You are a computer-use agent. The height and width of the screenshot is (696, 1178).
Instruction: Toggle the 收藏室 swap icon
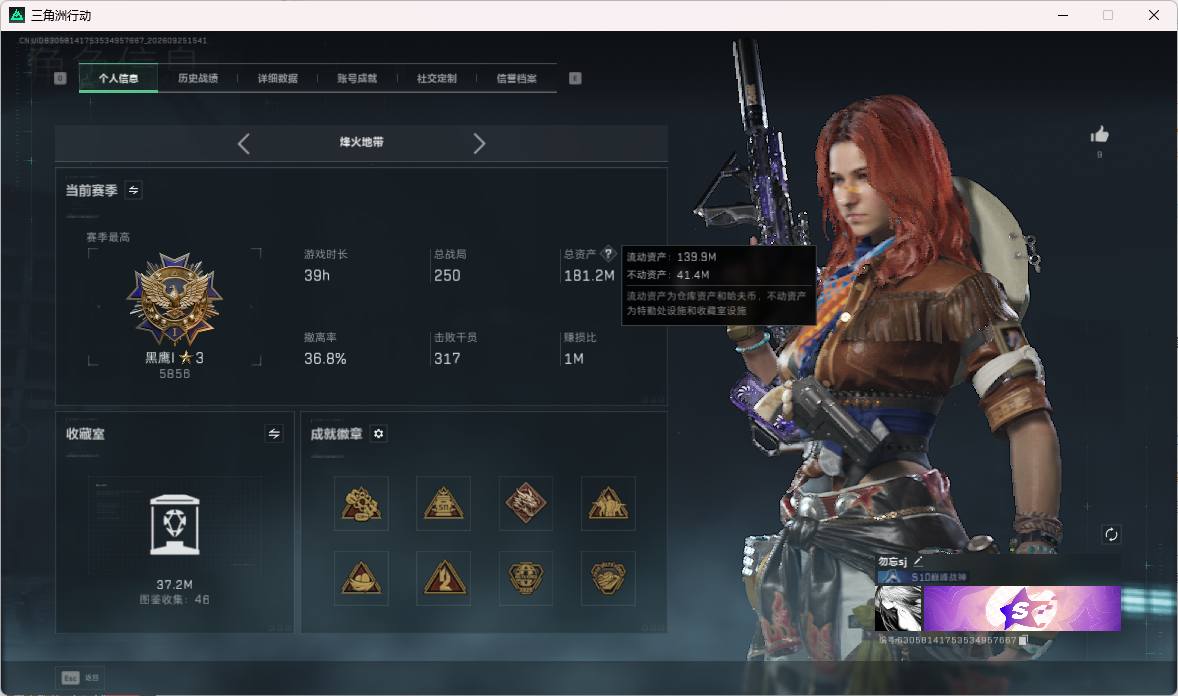tap(274, 434)
